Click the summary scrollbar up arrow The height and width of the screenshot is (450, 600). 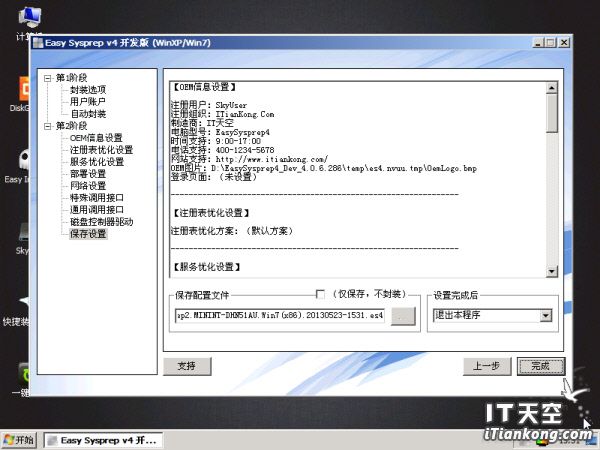(551, 88)
